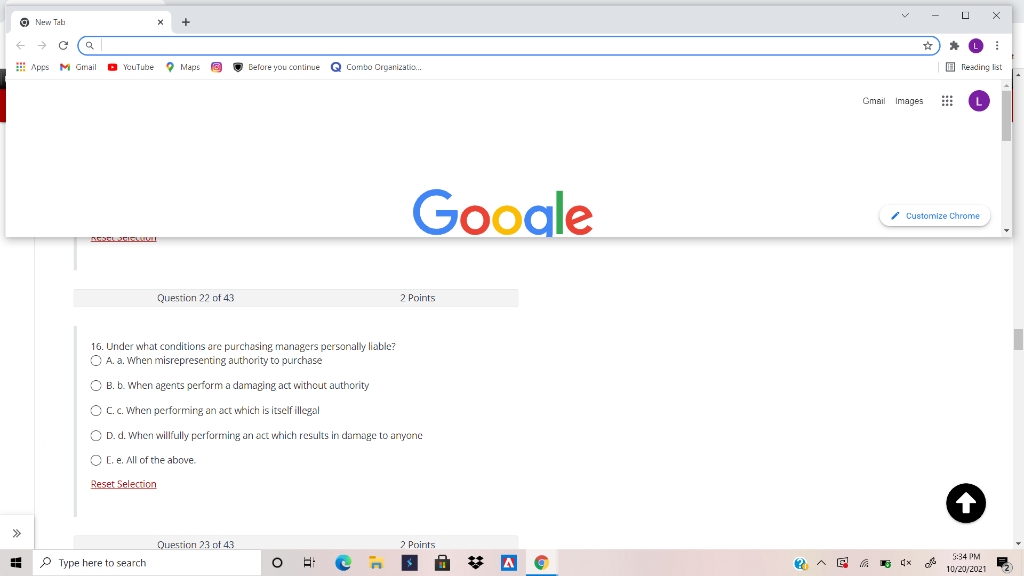Click inside the Google search bar

tap(500, 45)
